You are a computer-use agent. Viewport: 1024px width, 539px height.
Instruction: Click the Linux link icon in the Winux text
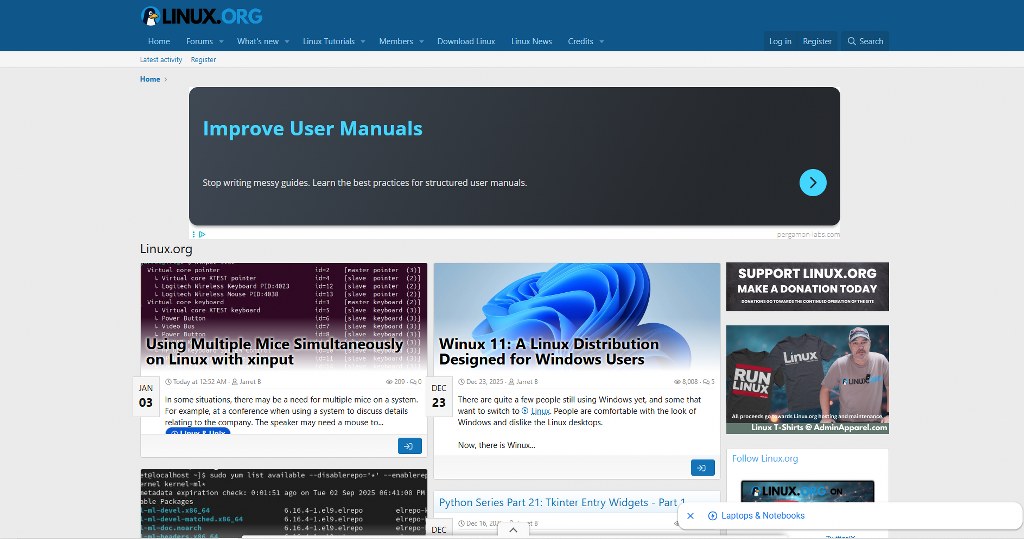(x=525, y=411)
